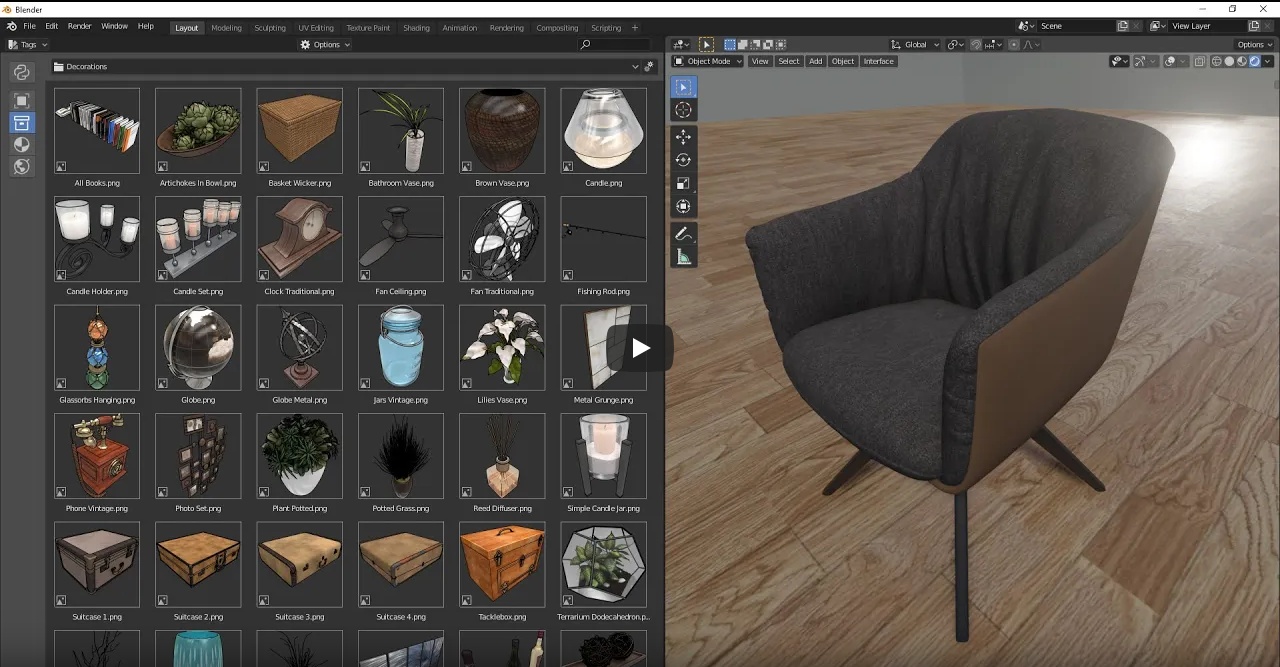
Task: Select the Globe Metal asset thumbnail
Action: [299, 348]
